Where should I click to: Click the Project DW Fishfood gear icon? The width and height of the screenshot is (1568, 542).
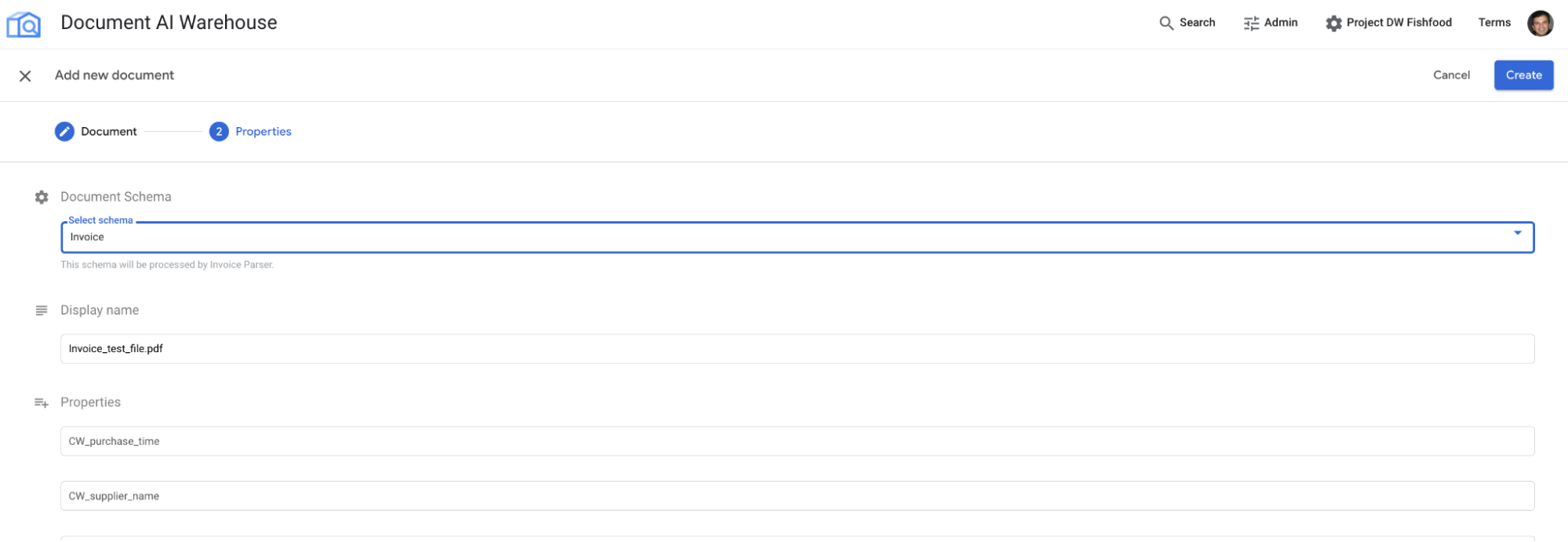1333,24
